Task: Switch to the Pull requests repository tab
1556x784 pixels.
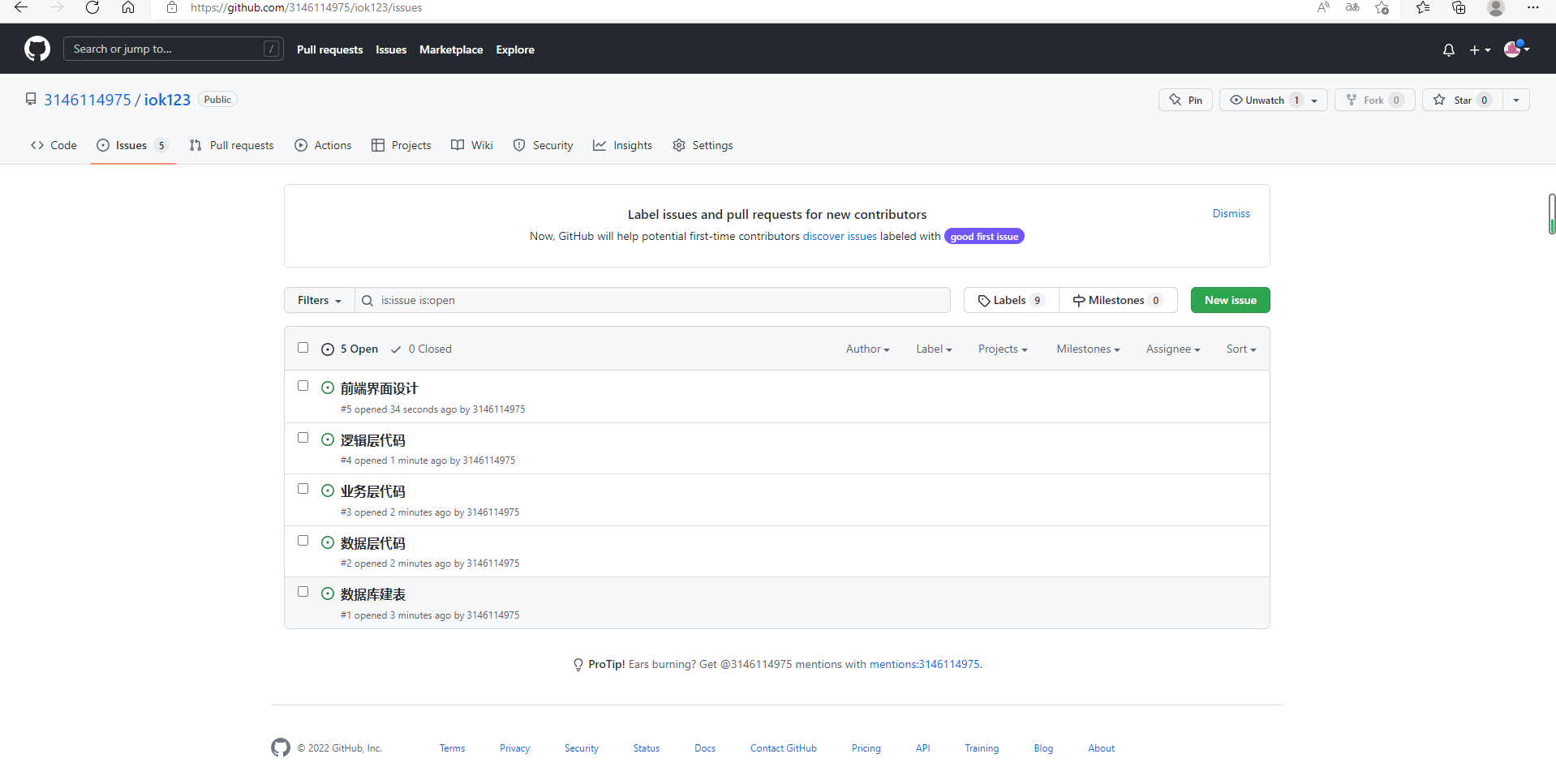Action: point(232,145)
